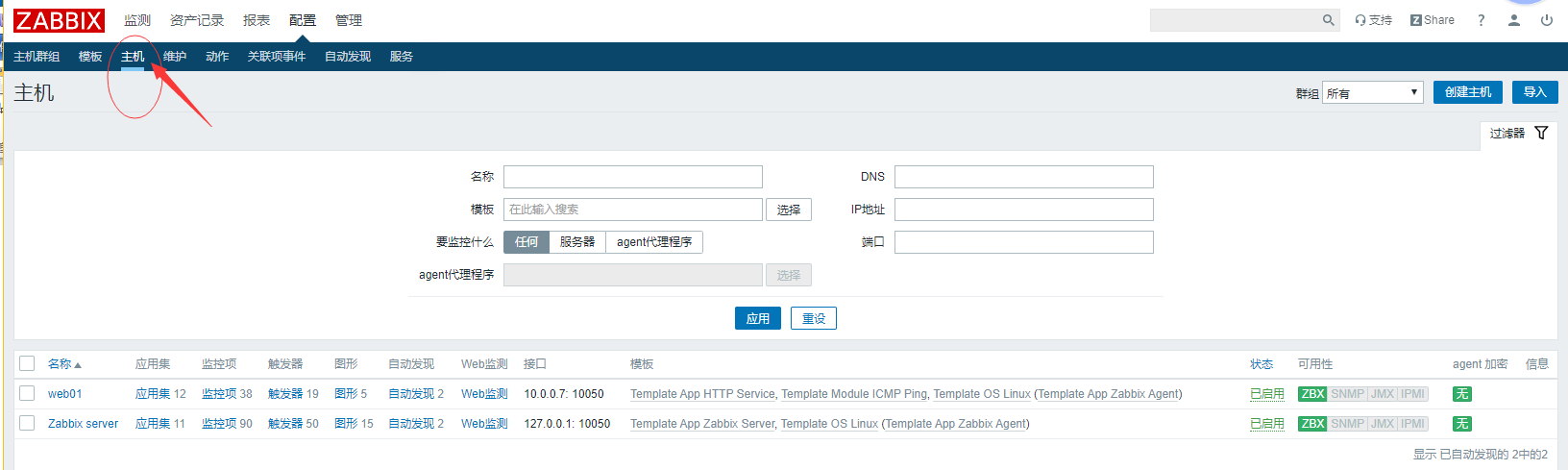The height and width of the screenshot is (470, 1568).
Task: Focus the top search box
Action: tap(1235, 20)
